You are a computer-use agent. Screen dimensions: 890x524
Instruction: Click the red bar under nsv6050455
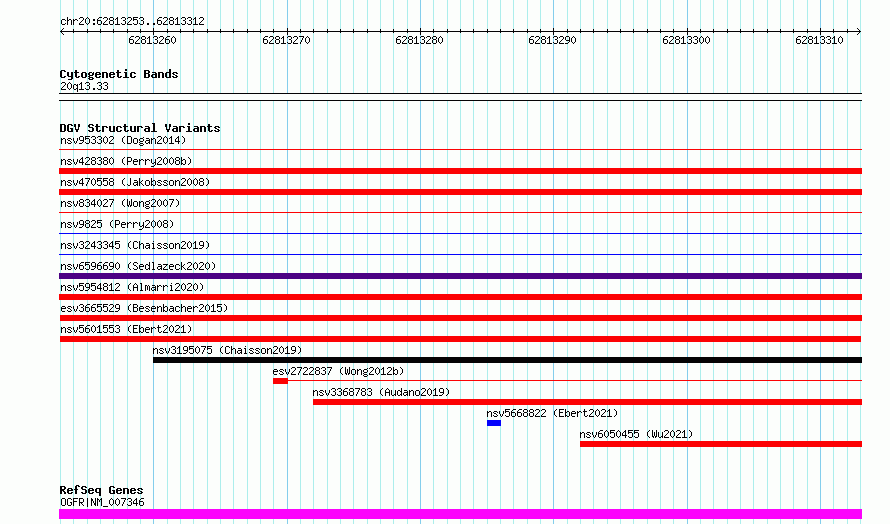point(721,444)
